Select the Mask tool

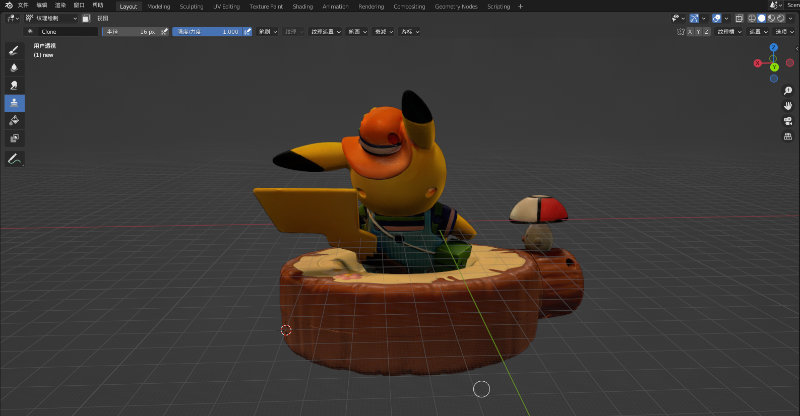point(14,138)
